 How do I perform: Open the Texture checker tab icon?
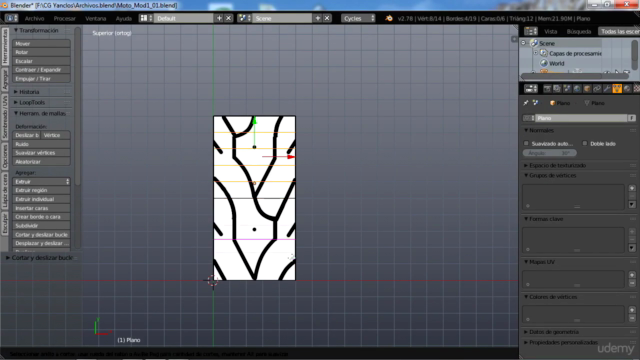click(636, 89)
